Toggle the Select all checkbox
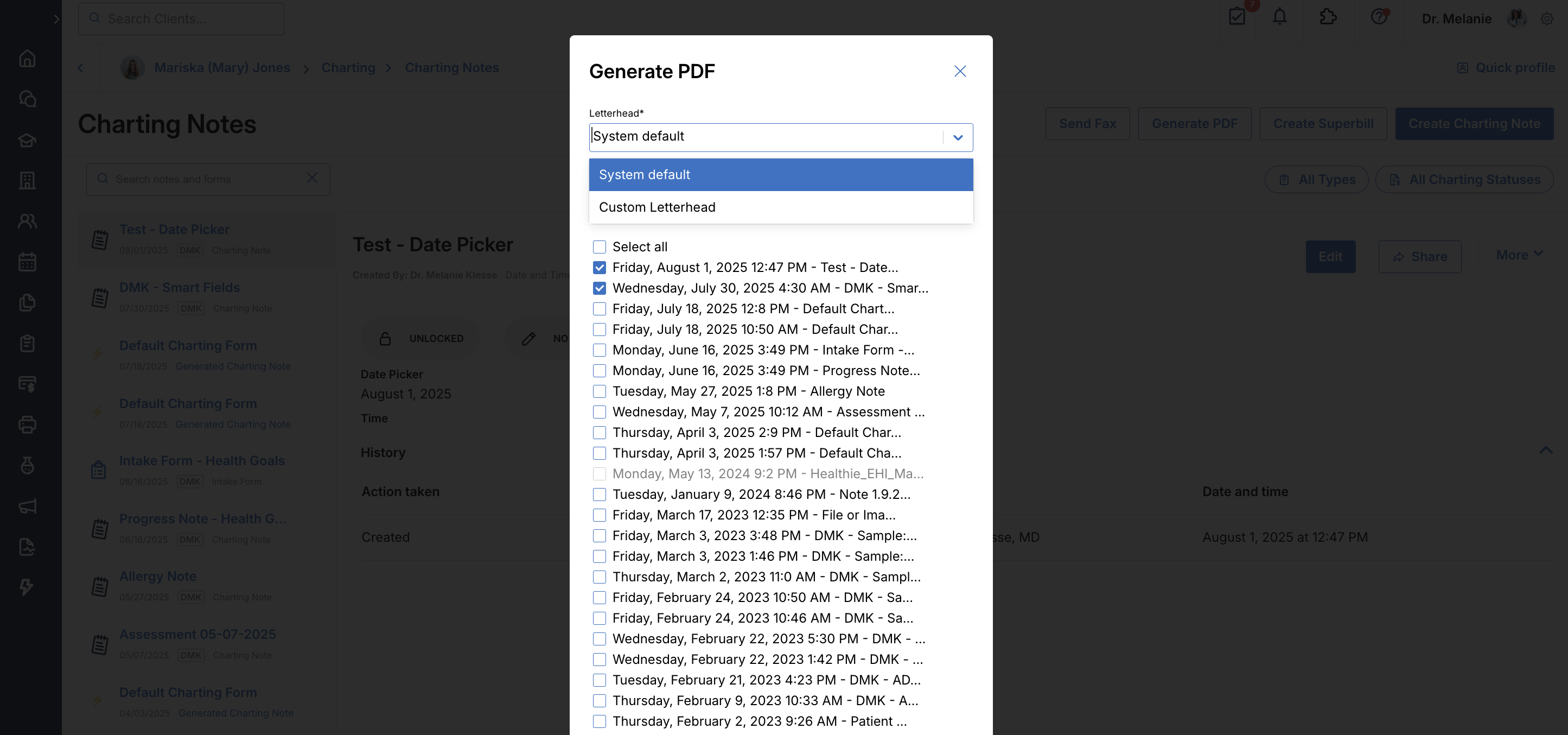This screenshot has width=1568, height=735. [x=599, y=246]
